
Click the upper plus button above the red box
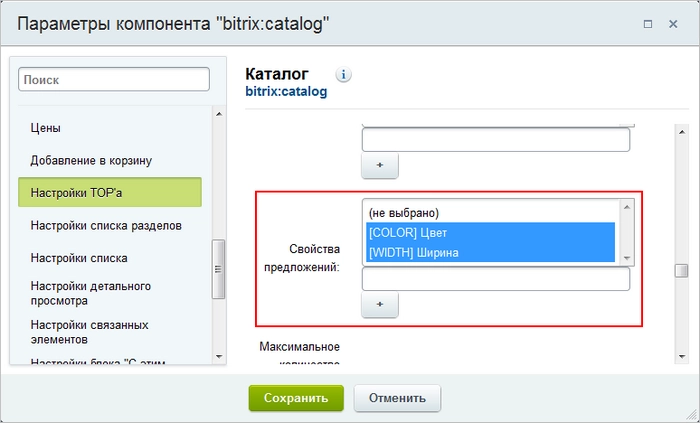[x=379, y=165]
